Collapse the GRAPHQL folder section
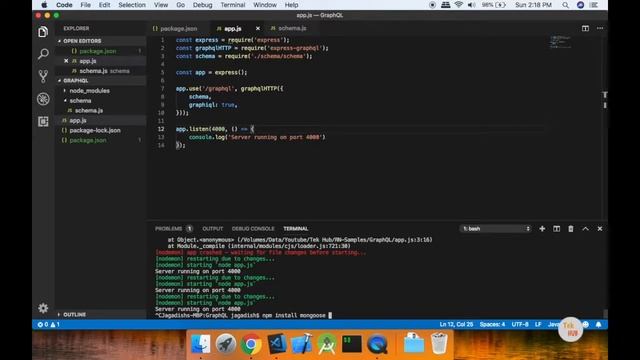Viewport: 640px width, 360px height. pos(76,80)
